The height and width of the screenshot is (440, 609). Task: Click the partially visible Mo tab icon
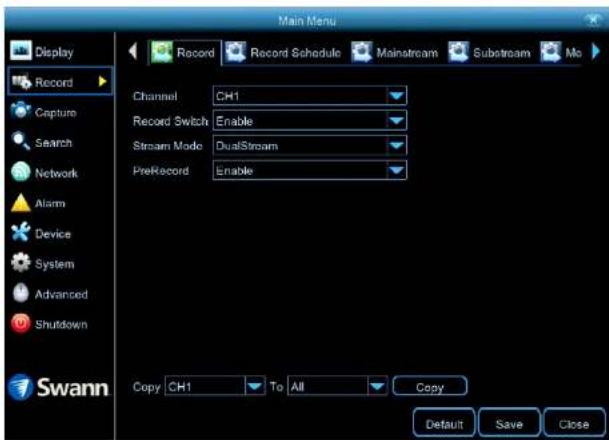551,52
